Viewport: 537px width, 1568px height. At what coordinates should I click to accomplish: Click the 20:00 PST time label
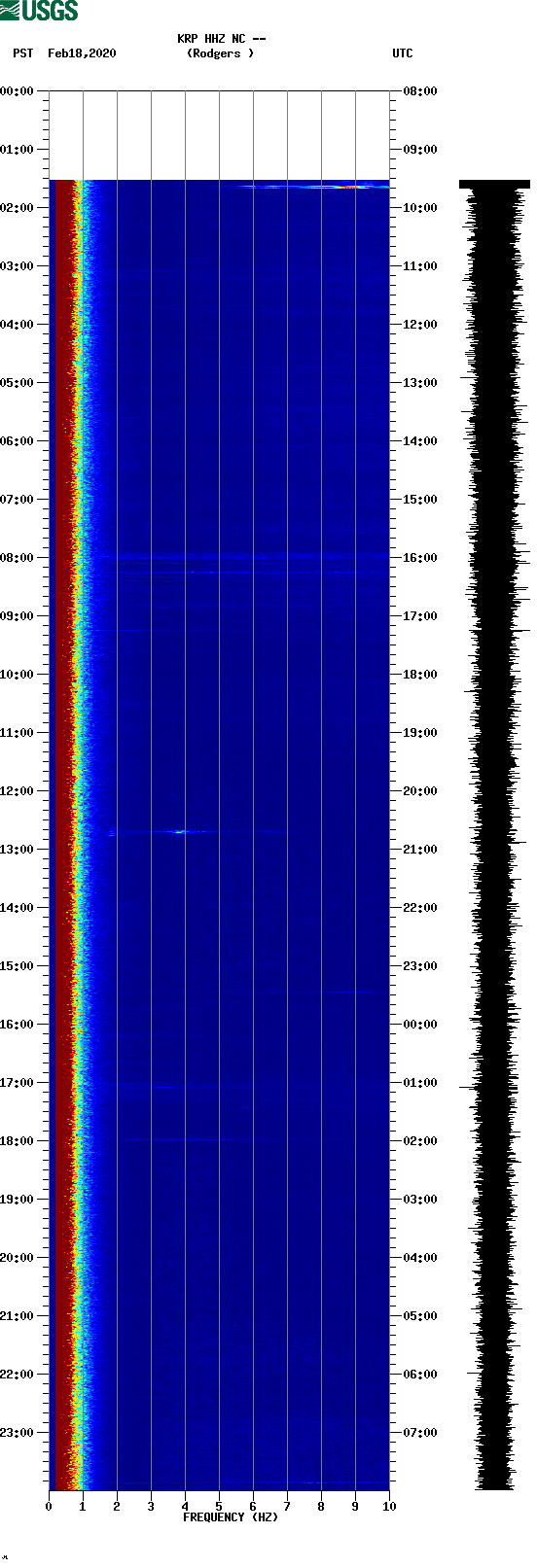click(18, 1258)
